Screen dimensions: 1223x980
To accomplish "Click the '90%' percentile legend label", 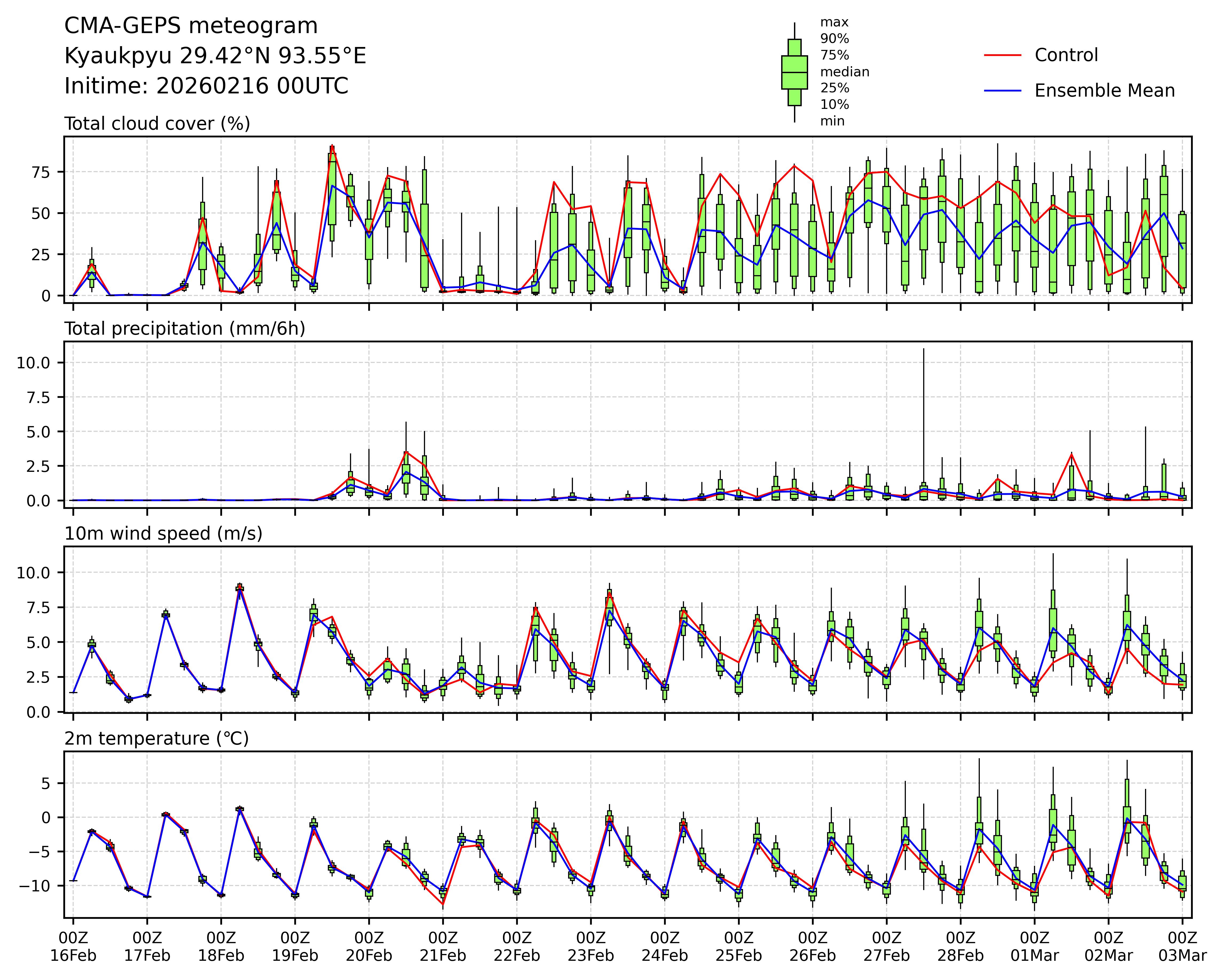I will 835,38.
